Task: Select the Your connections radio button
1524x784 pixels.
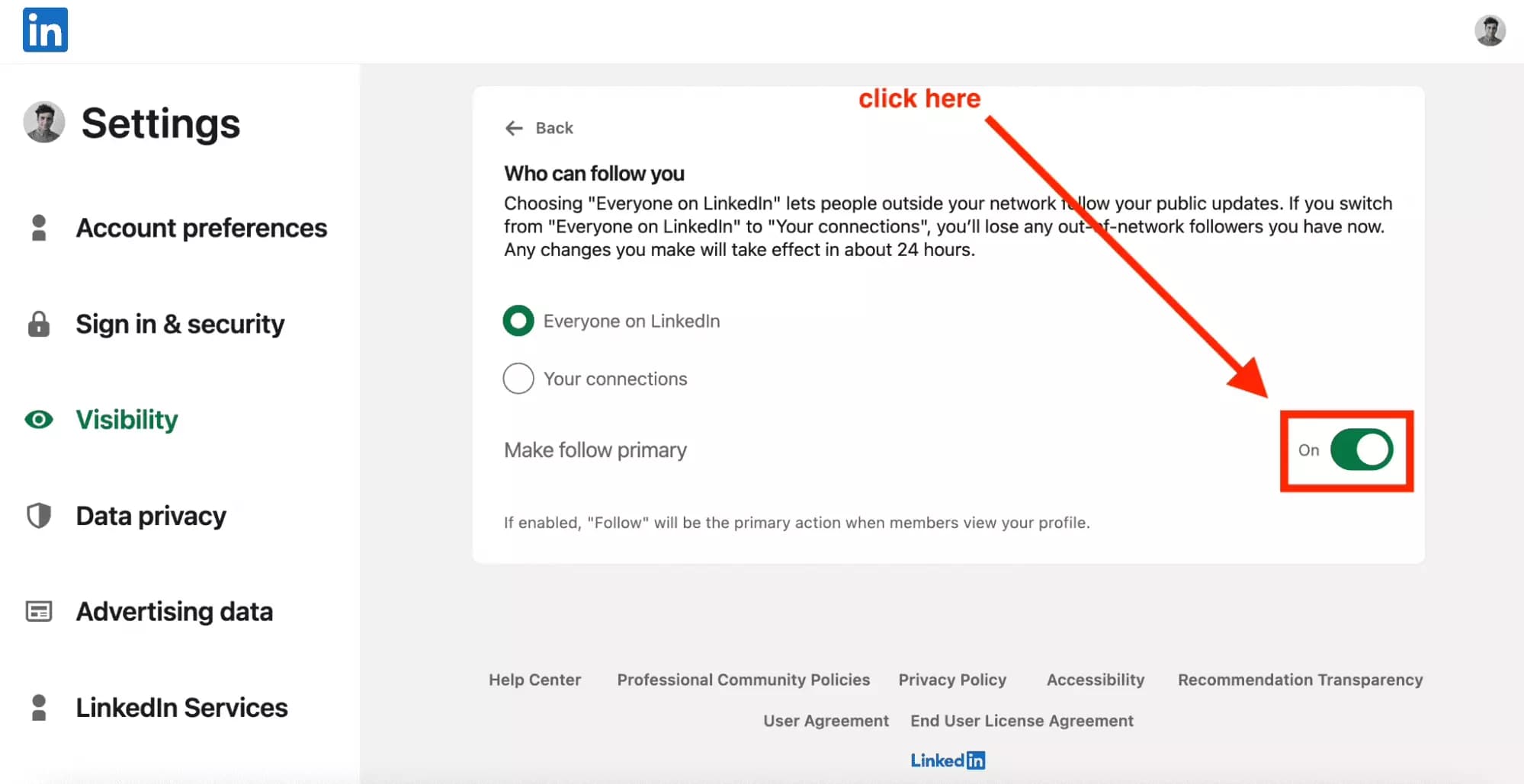Action: [518, 378]
